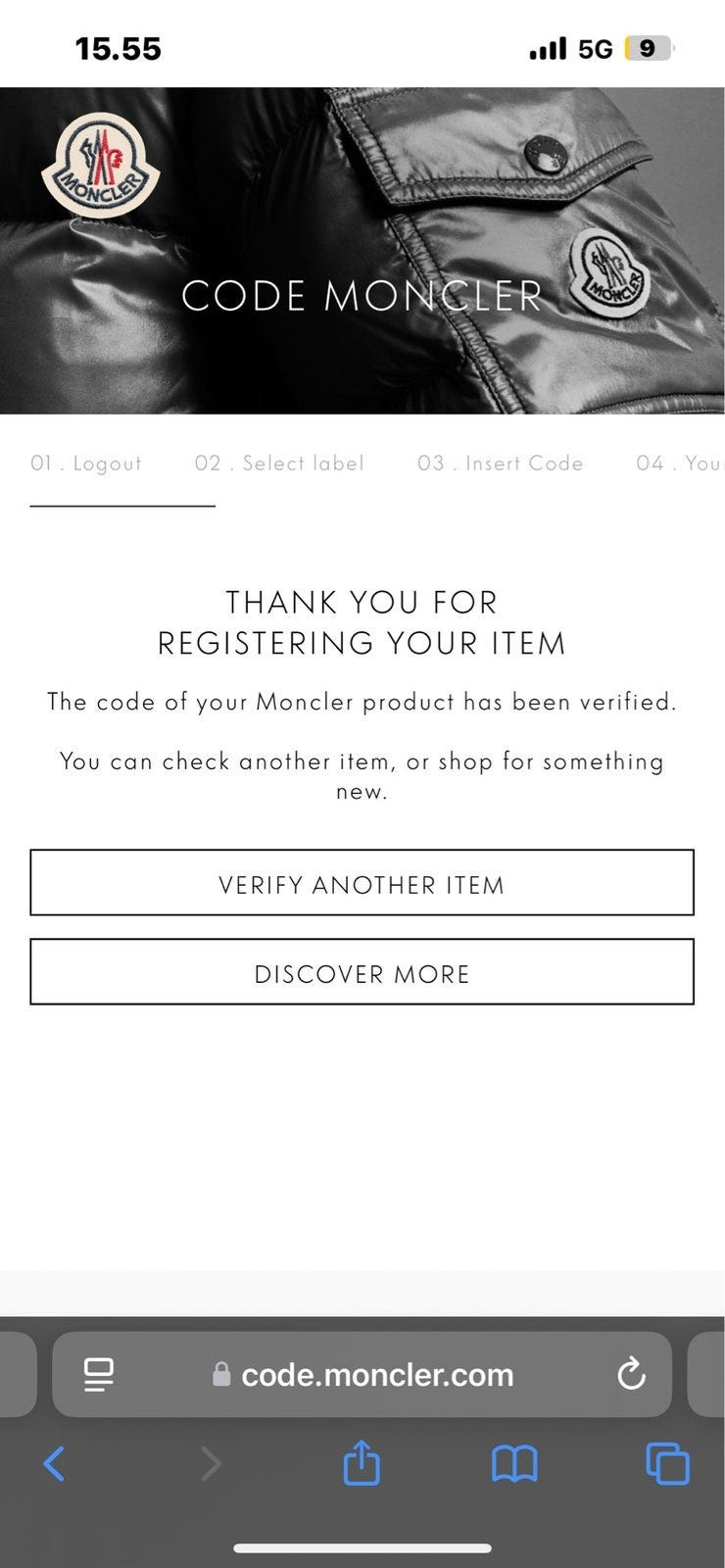725x1568 pixels.
Task: Tap the 15.55 clock in status bar
Action: point(118,49)
